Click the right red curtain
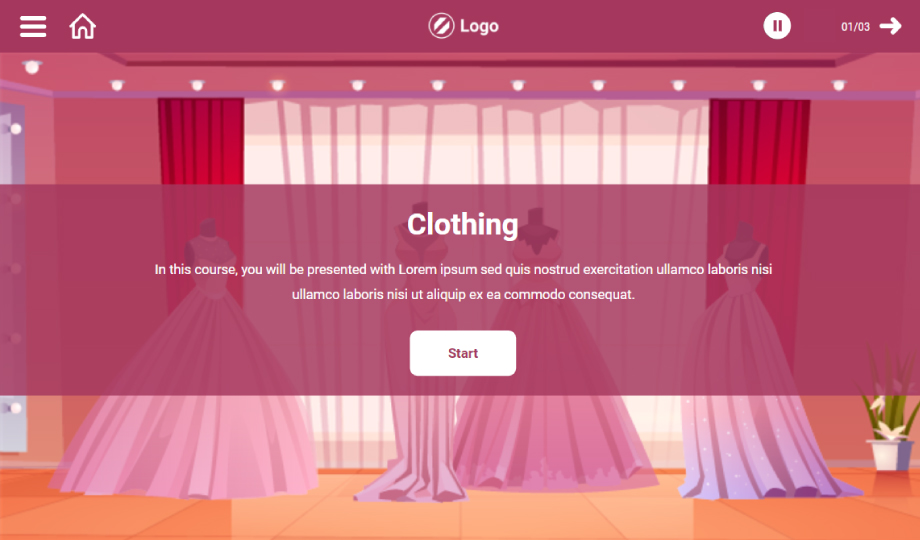 (759, 141)
